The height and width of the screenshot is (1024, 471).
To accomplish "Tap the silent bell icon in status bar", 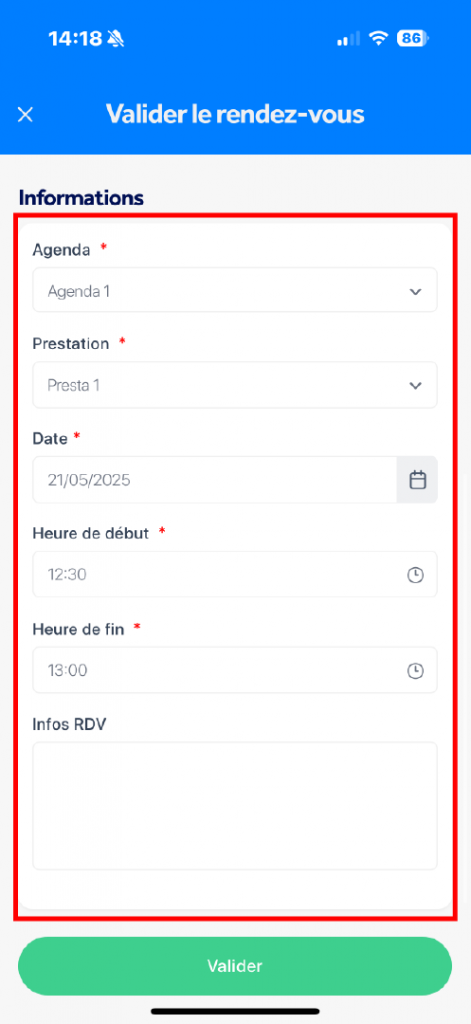I will [x=116, y=39].
